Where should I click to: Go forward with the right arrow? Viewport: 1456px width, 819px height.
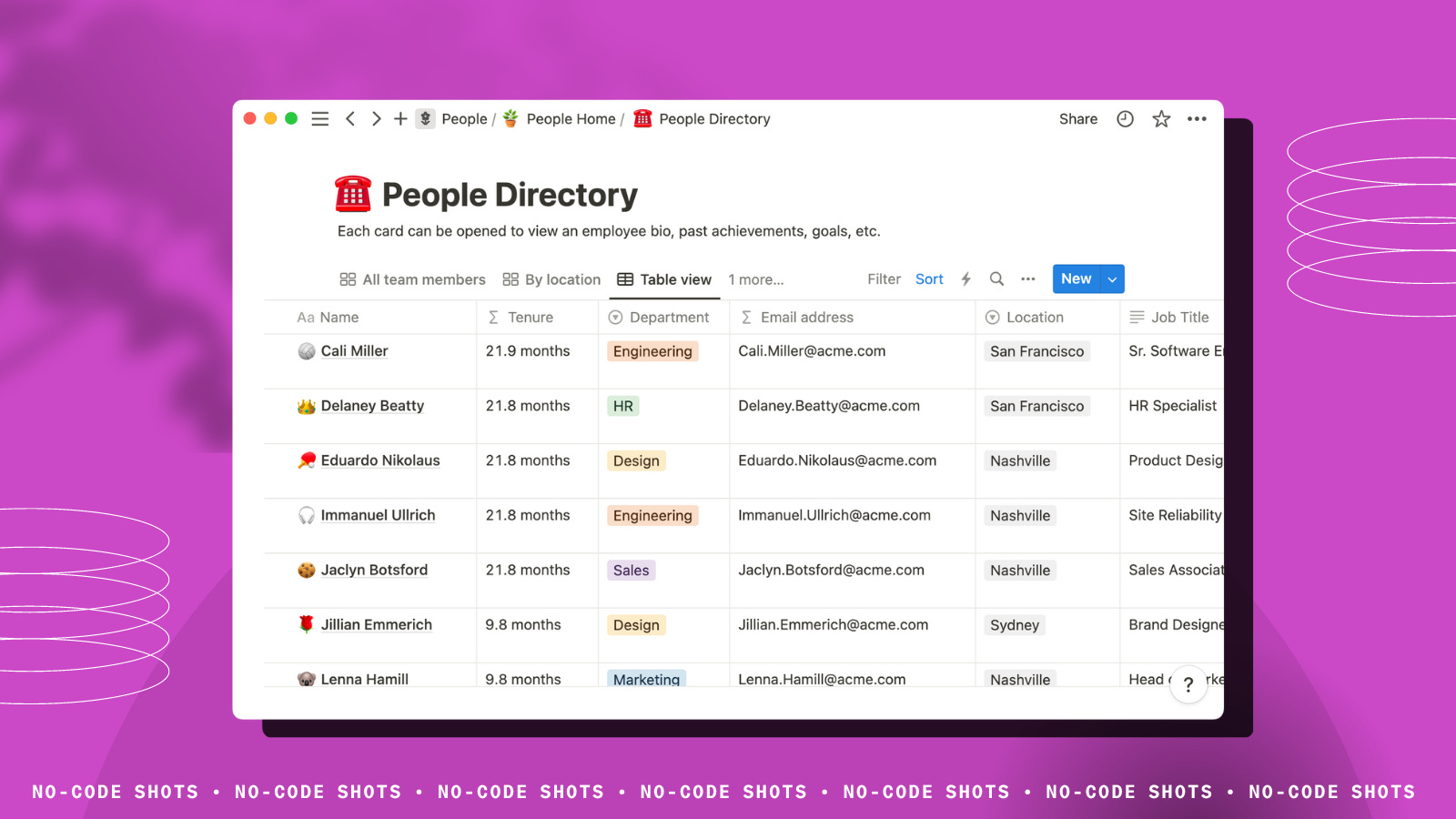pyautogui.click(x=376, y=119)
